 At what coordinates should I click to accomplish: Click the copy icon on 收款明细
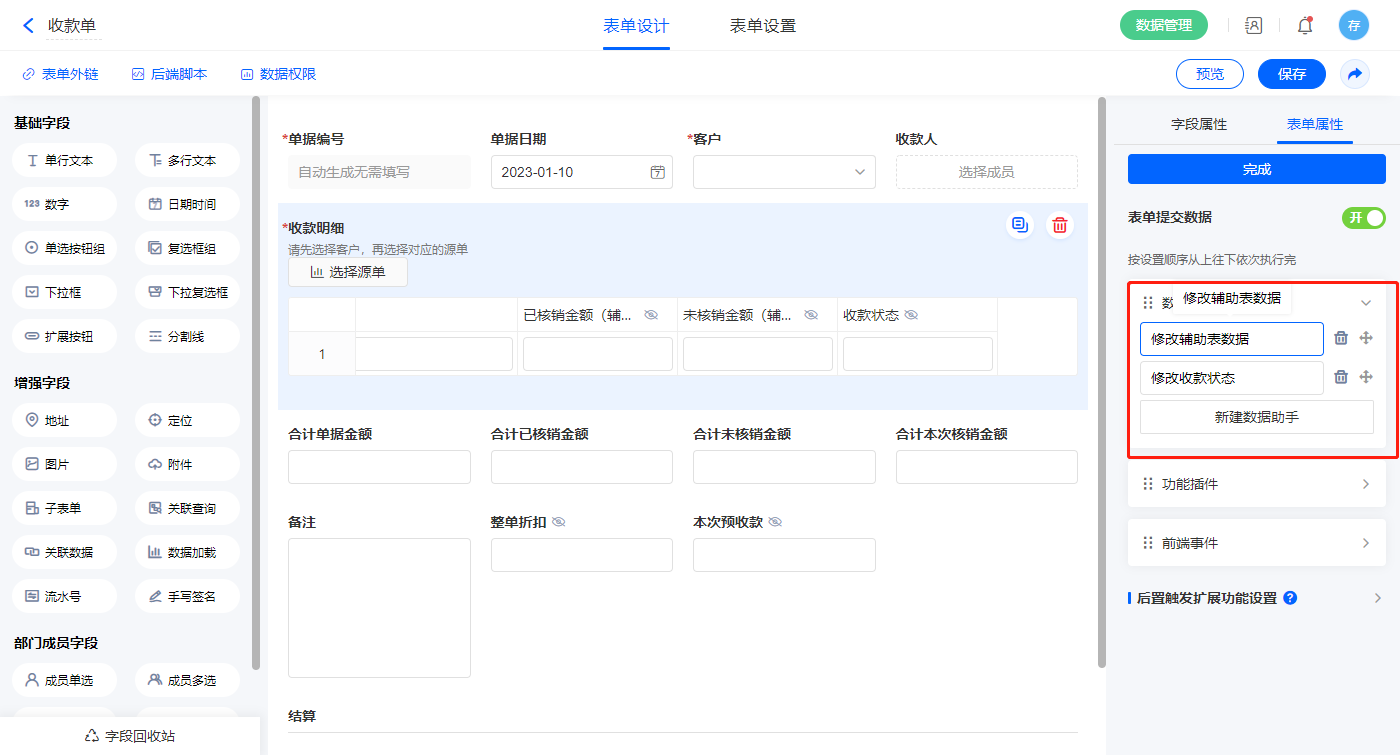tap(1019, 226)
